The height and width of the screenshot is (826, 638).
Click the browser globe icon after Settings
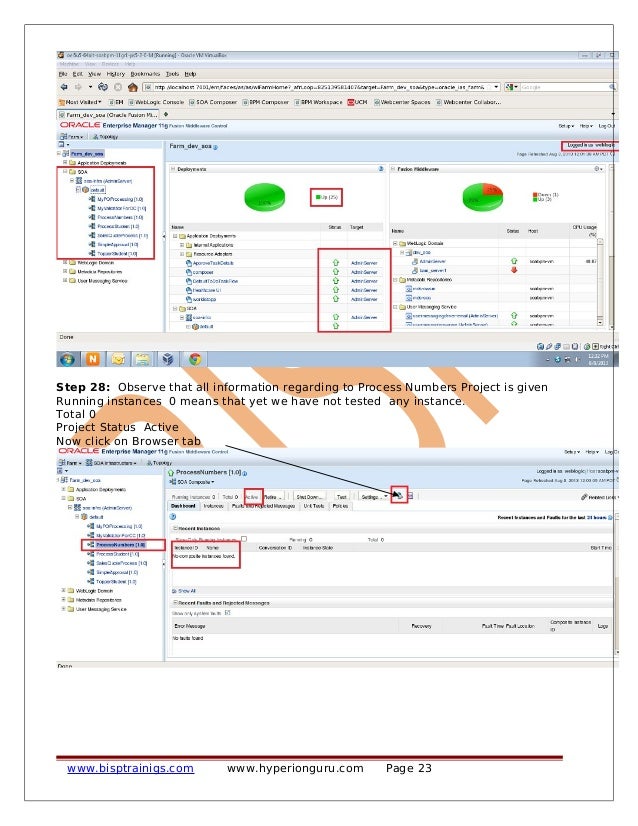[x=399, y=496]
